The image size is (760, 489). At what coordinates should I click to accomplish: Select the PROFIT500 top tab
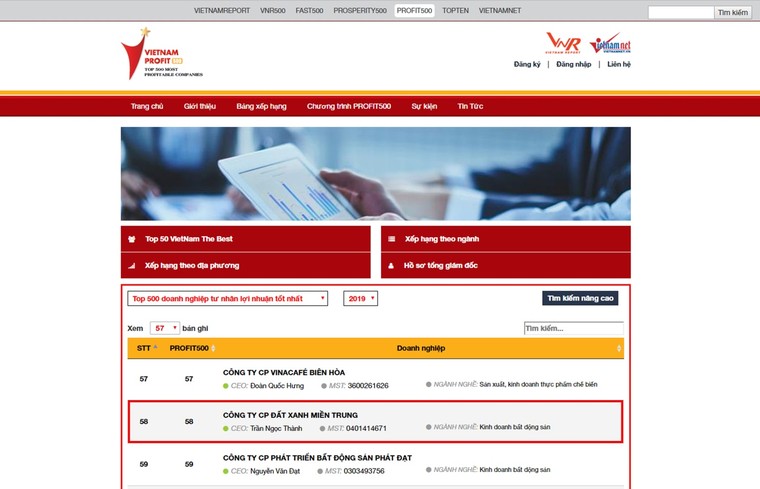click(x=414, y=11)
